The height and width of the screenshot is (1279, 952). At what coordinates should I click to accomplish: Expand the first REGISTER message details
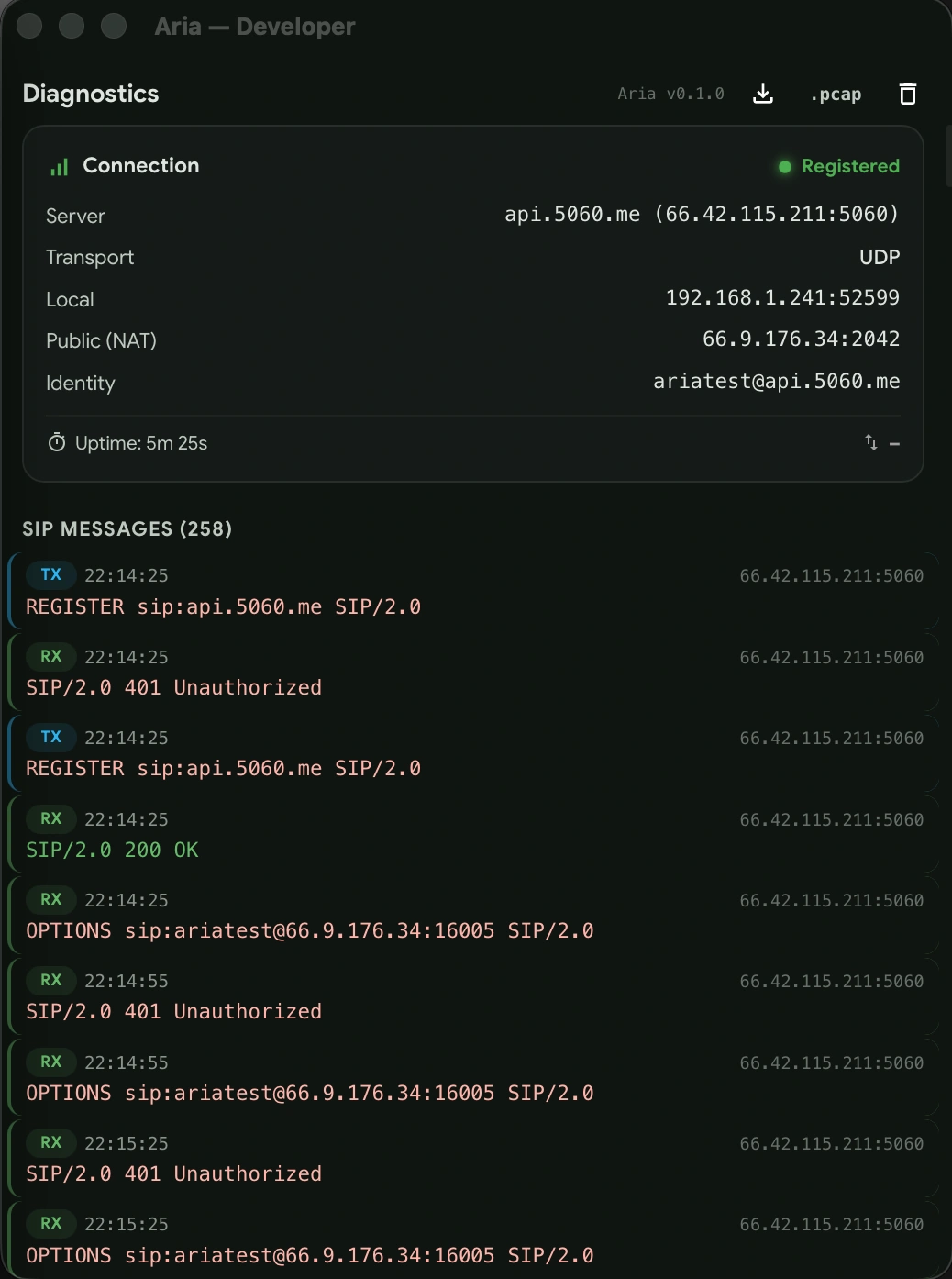367,591
